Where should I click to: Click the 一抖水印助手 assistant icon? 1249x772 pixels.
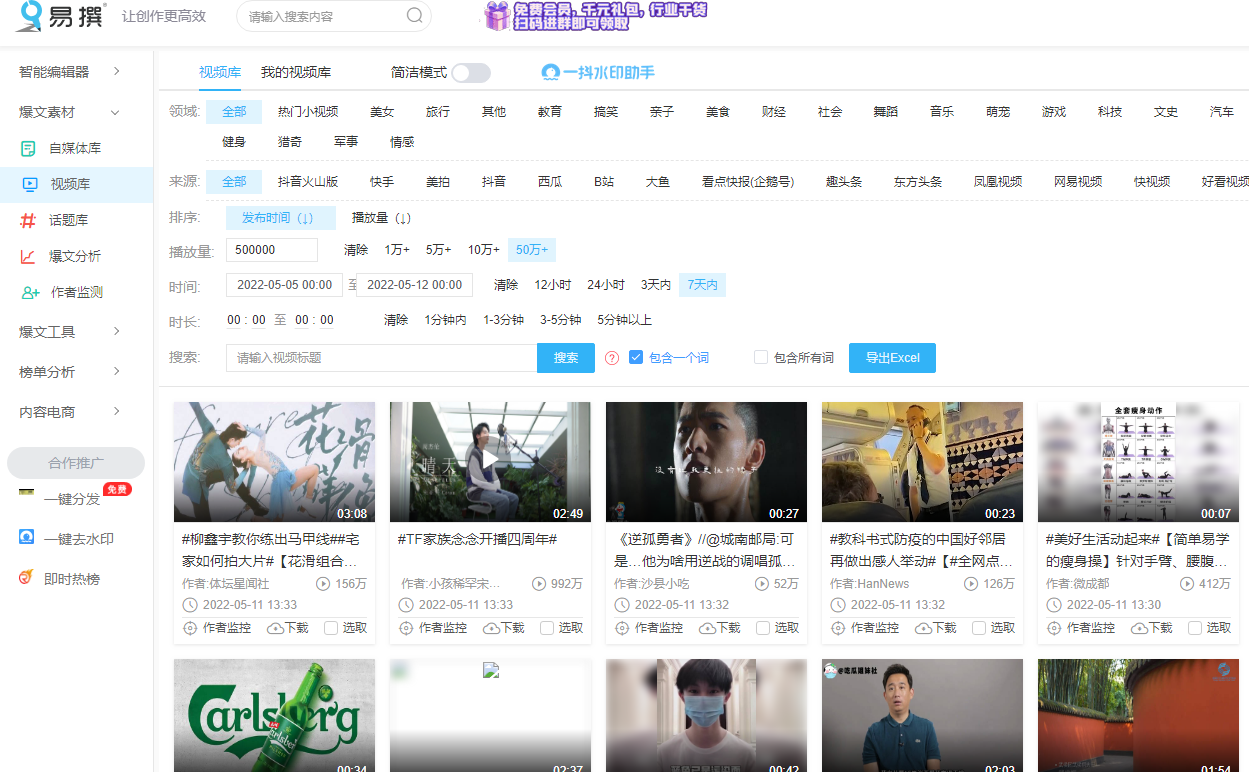tap(549, 72)
